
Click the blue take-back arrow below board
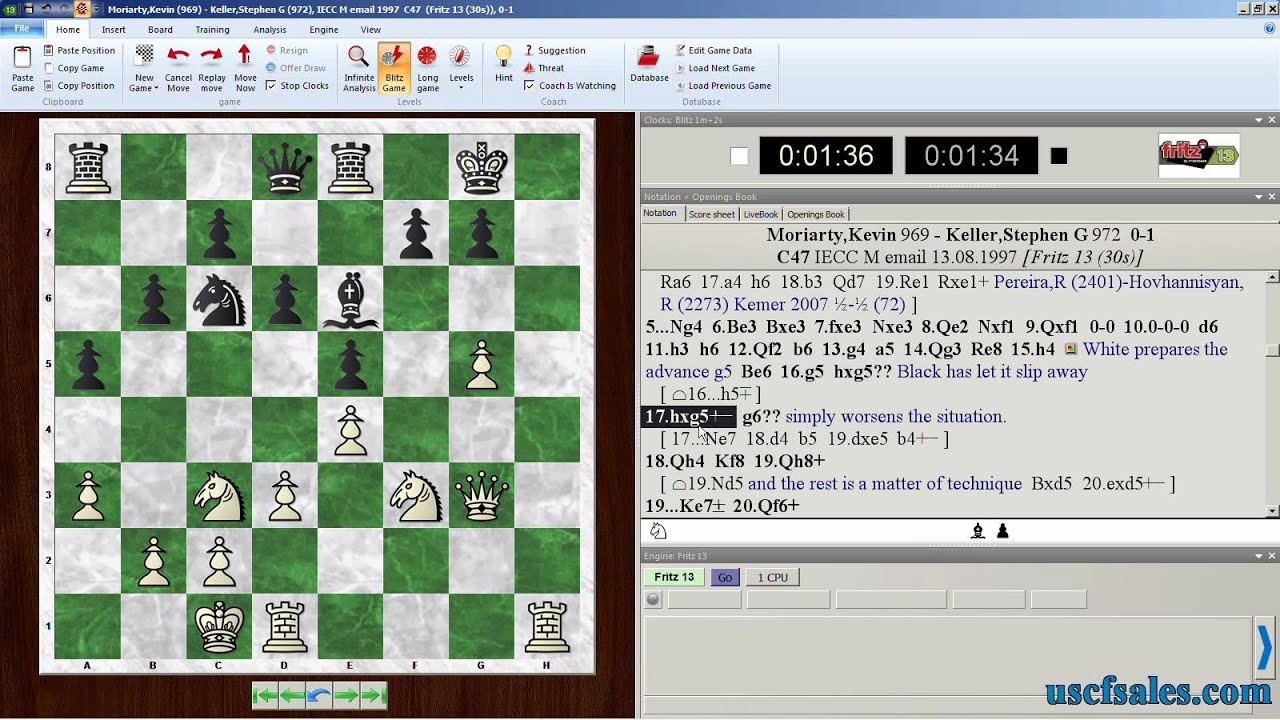(x=319, y=696)
